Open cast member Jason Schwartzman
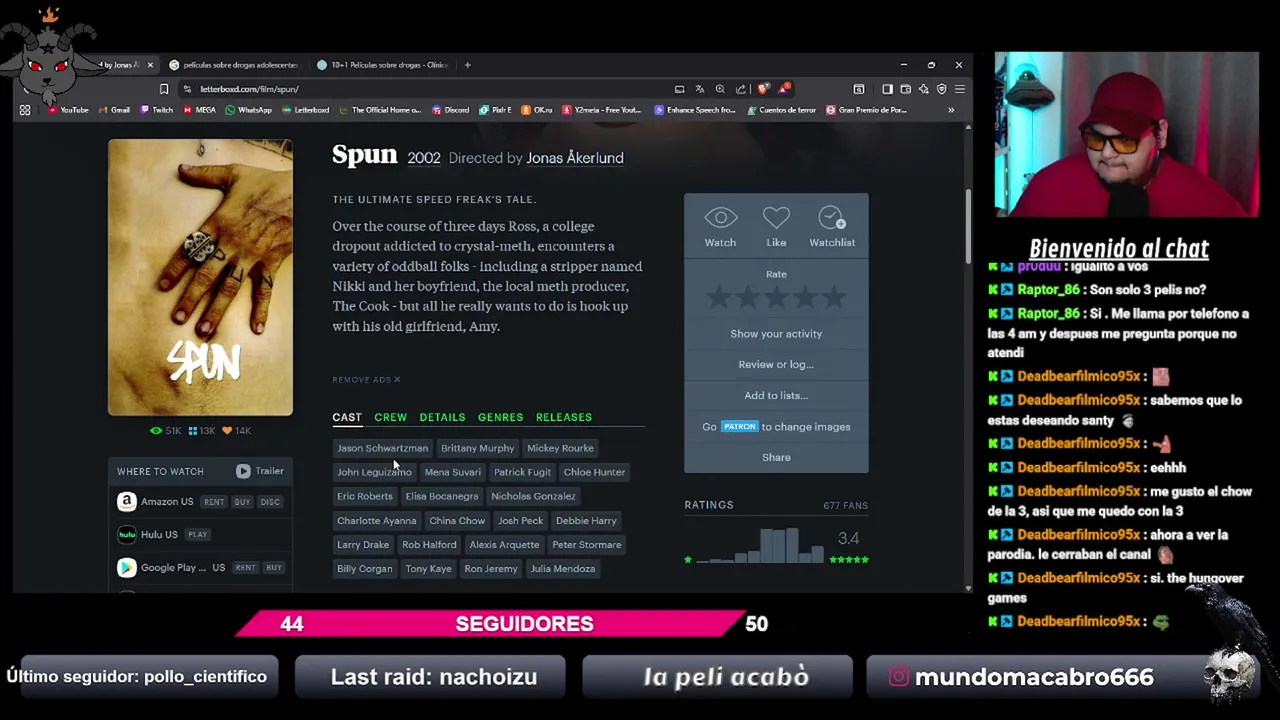1280x720 pixels. coord(382,448)
